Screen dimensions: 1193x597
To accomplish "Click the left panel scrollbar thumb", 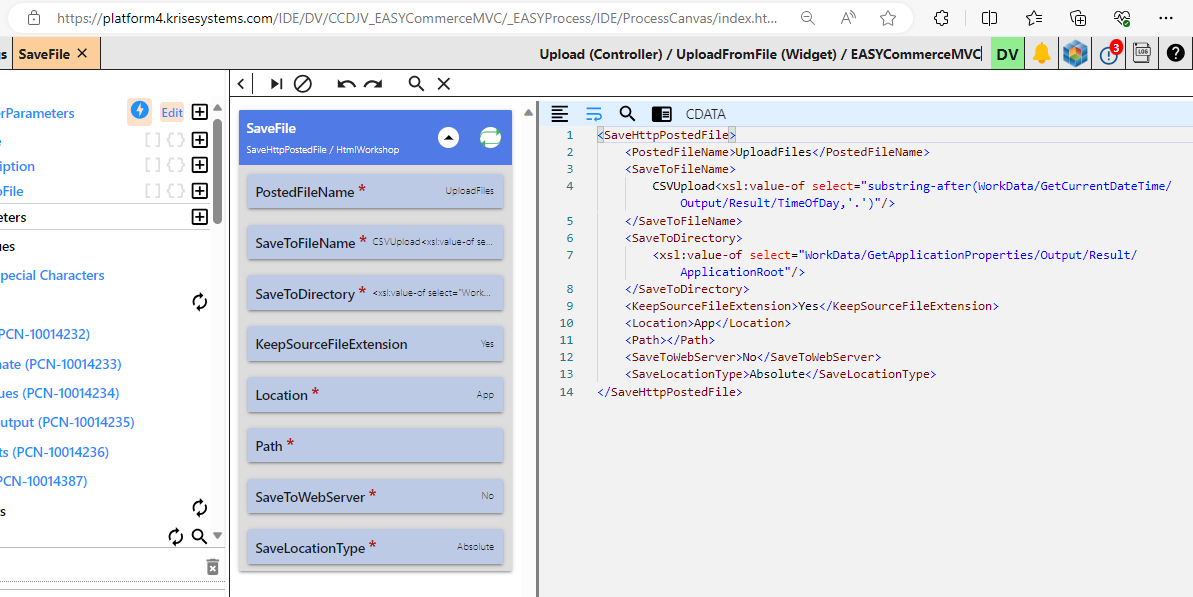I will 218,171.
